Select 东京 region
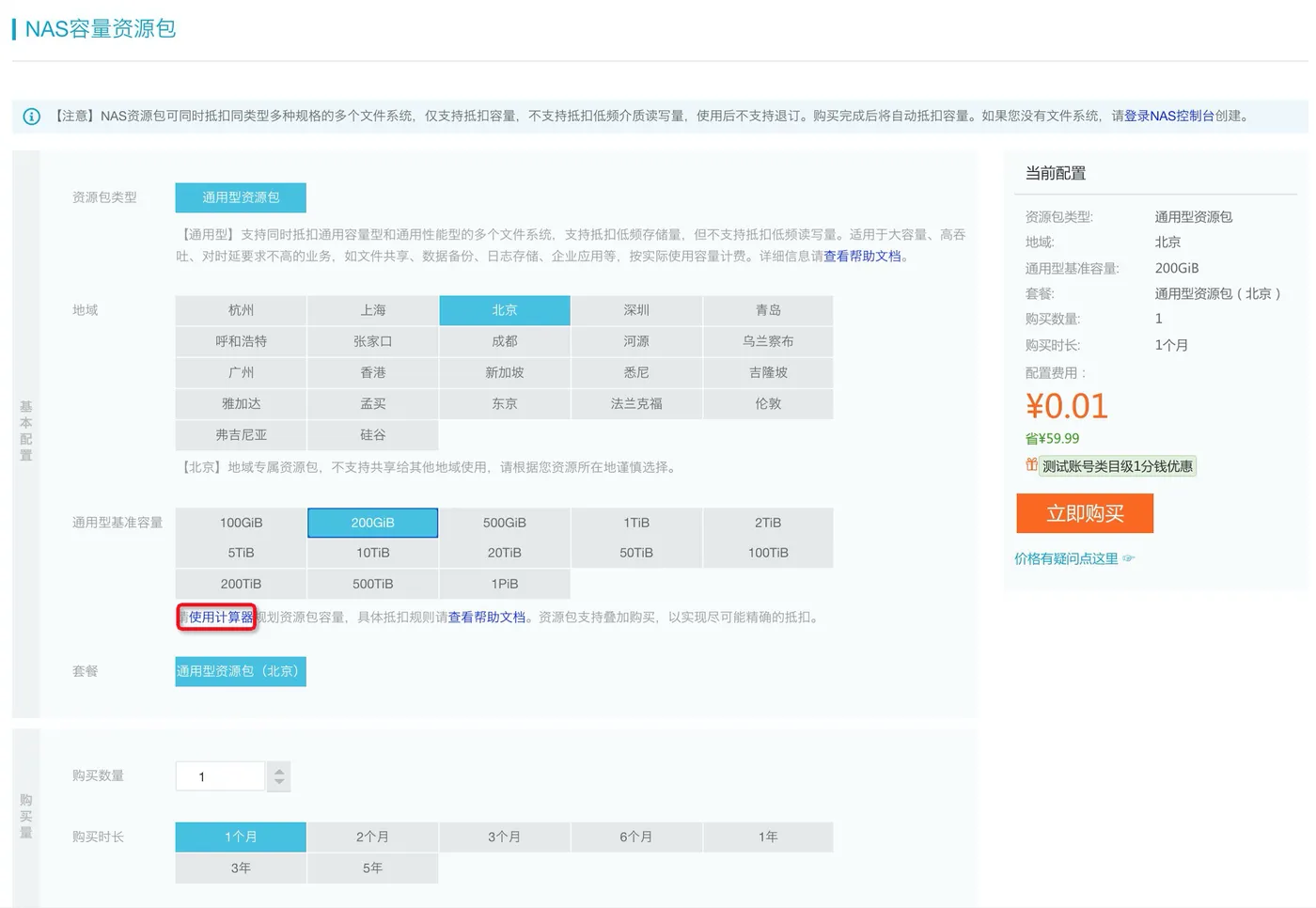 (505, 403)
